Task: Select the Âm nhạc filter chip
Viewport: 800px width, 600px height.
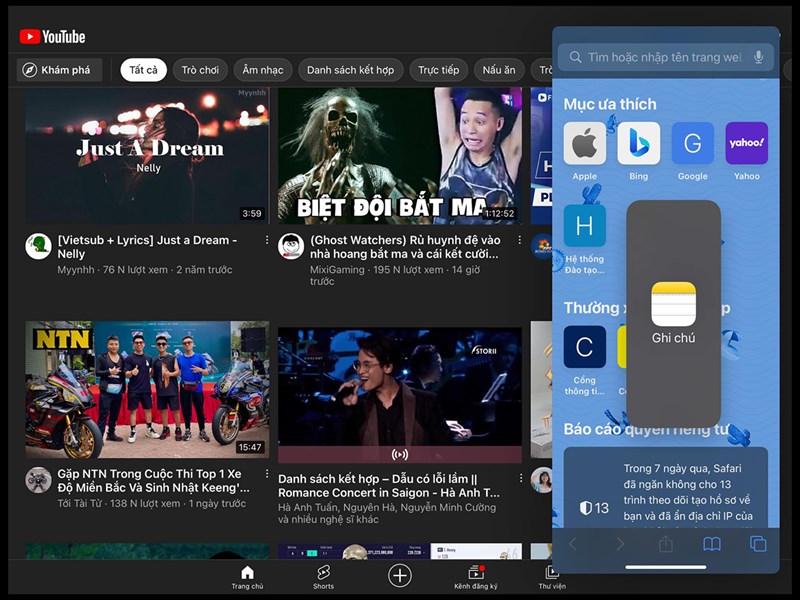Action: (x=263, y=70)
